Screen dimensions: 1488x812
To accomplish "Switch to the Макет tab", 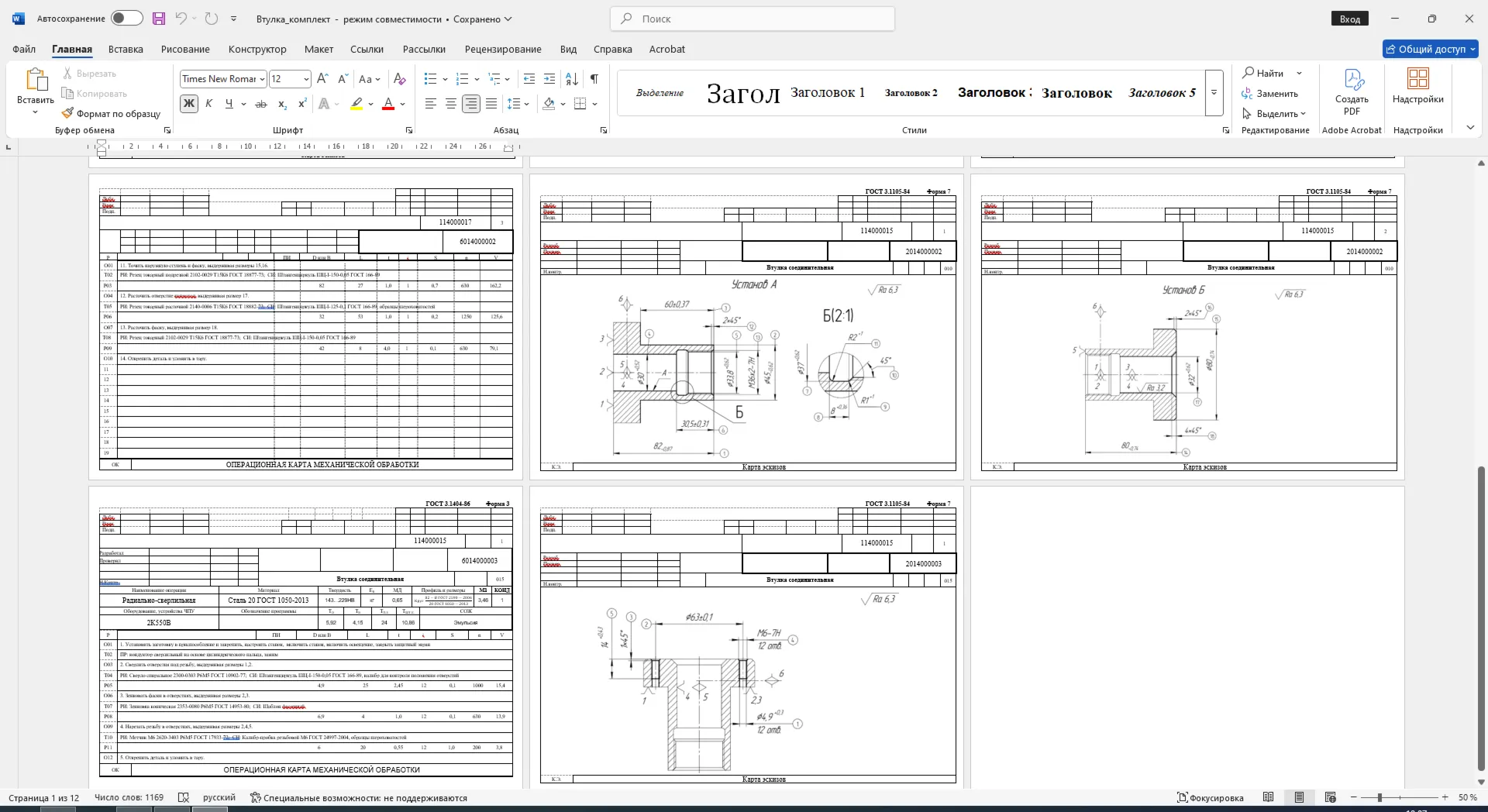I will pos(319,49).
